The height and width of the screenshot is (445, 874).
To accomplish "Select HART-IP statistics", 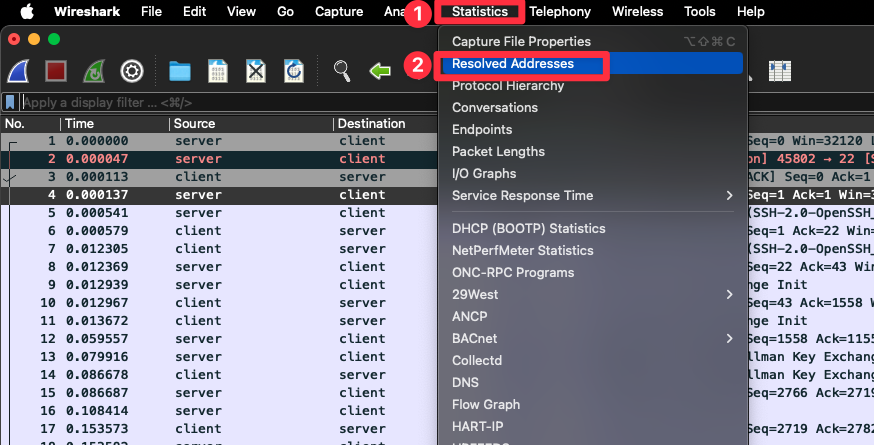I will click(x=593, y=427).
